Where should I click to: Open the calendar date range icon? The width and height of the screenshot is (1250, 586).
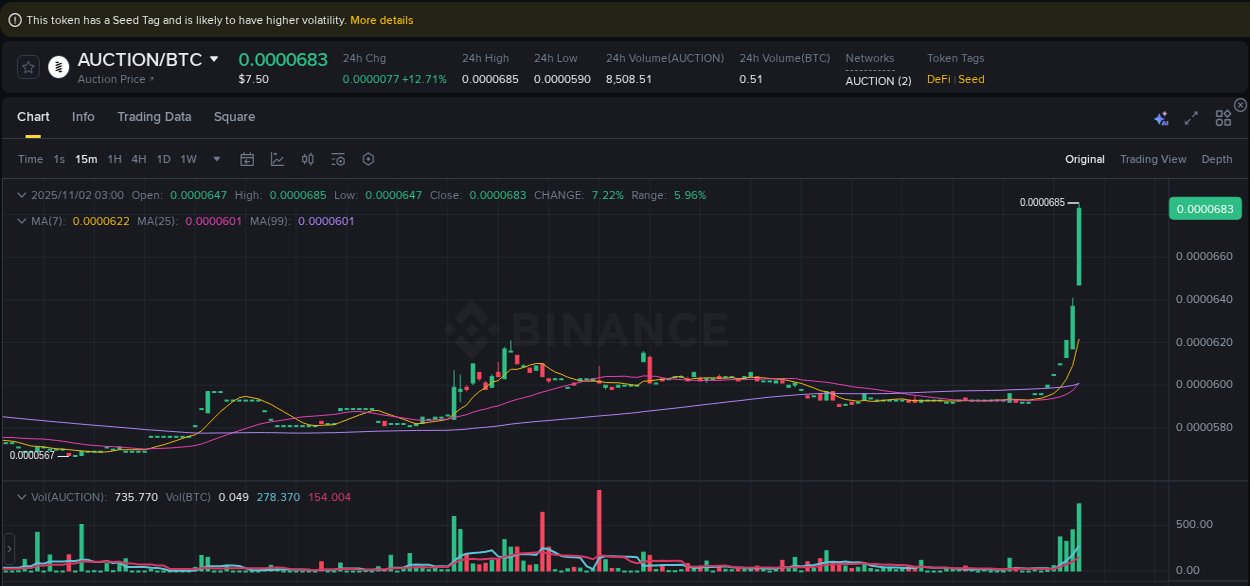[247, 159]
